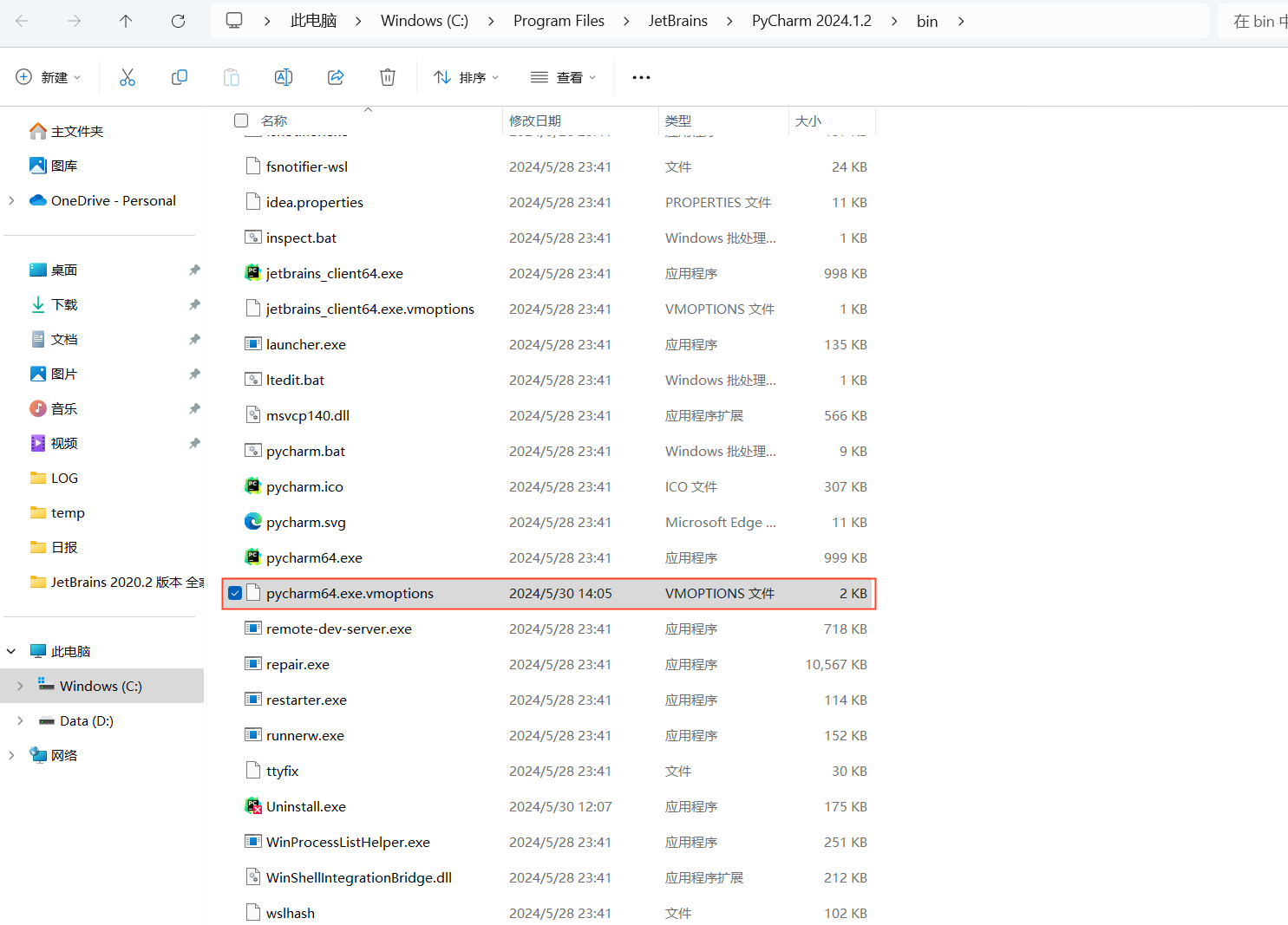Select the jetbrains_client64.exe.vmoptions file
1288x925 pixels.
point(550,309)
